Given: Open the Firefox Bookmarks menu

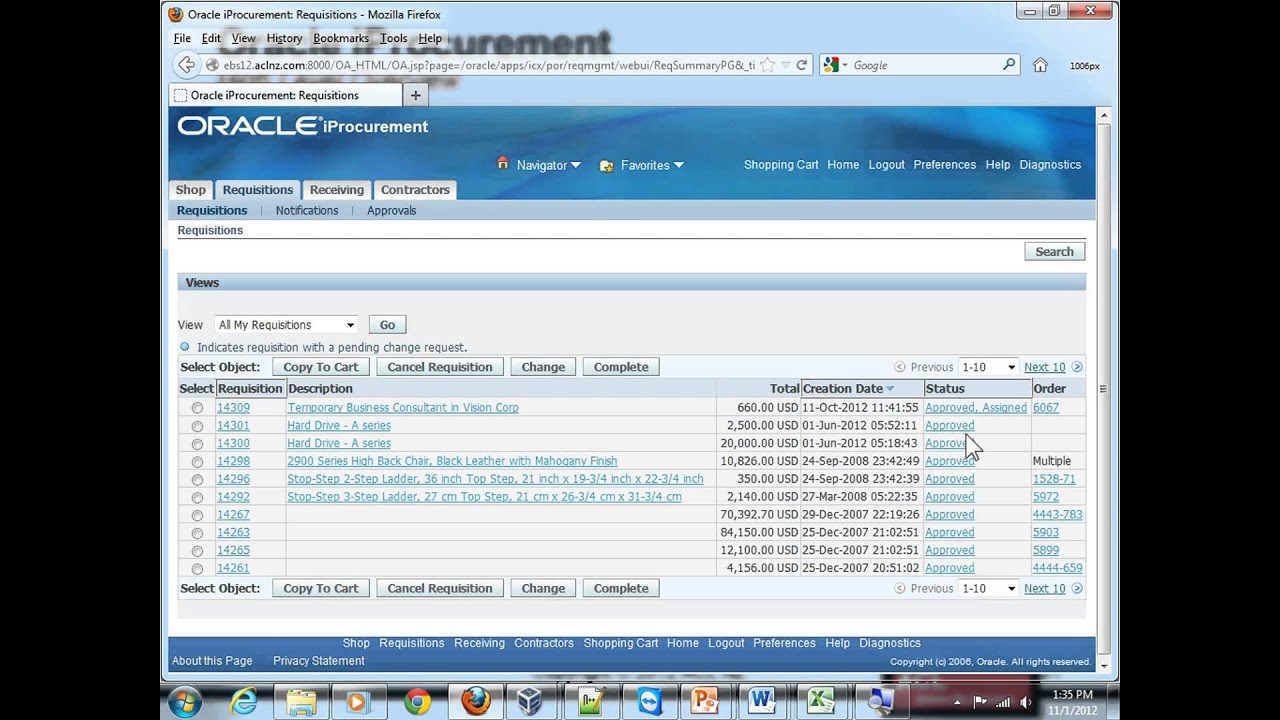Looking at the screenshot, I should coord(340,38).
